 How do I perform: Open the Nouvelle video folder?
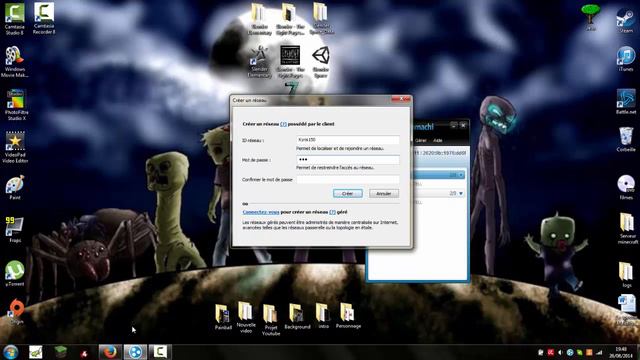click(246, 318)
